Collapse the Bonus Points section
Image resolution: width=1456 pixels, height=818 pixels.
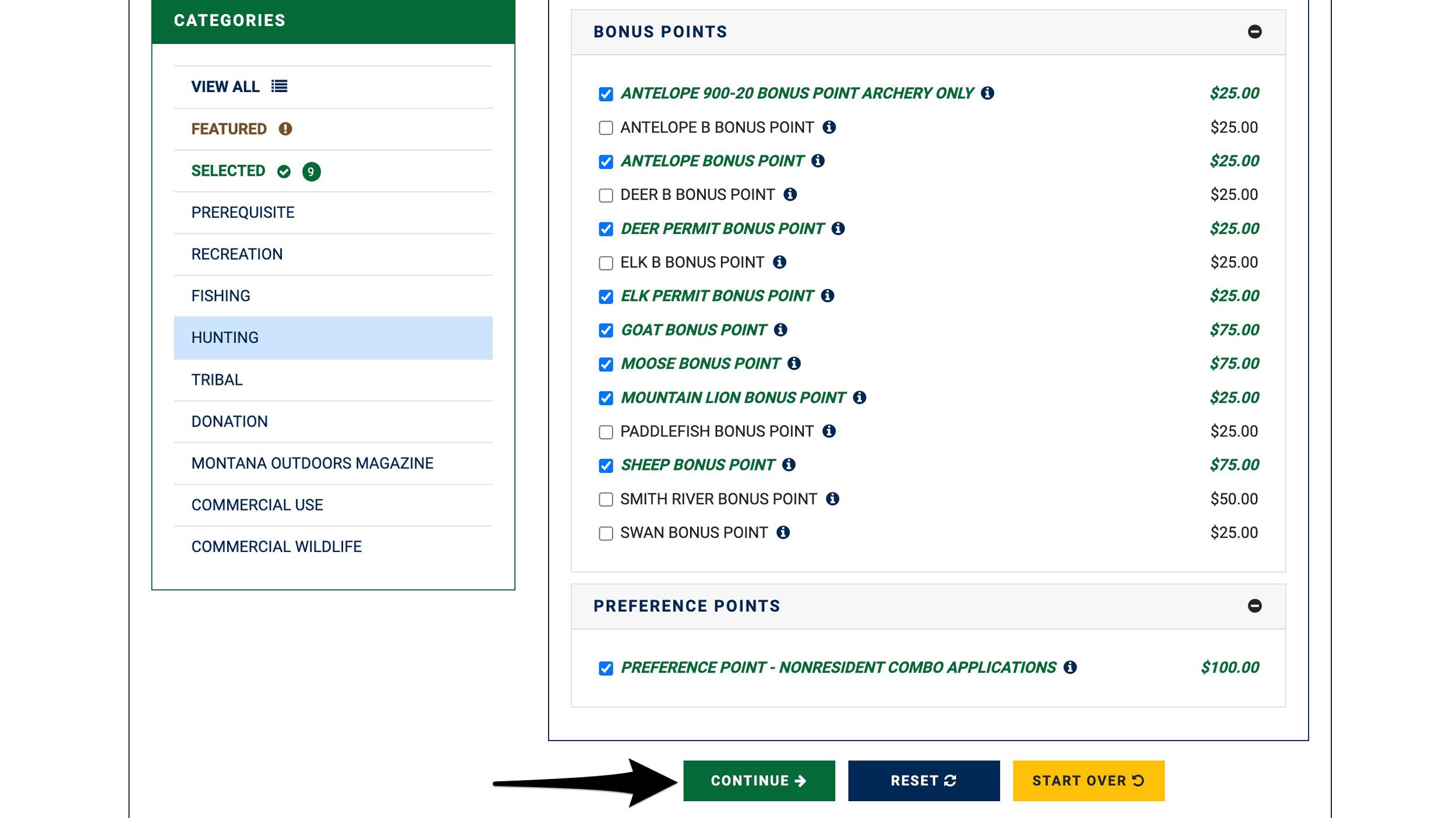[1256, 31]
